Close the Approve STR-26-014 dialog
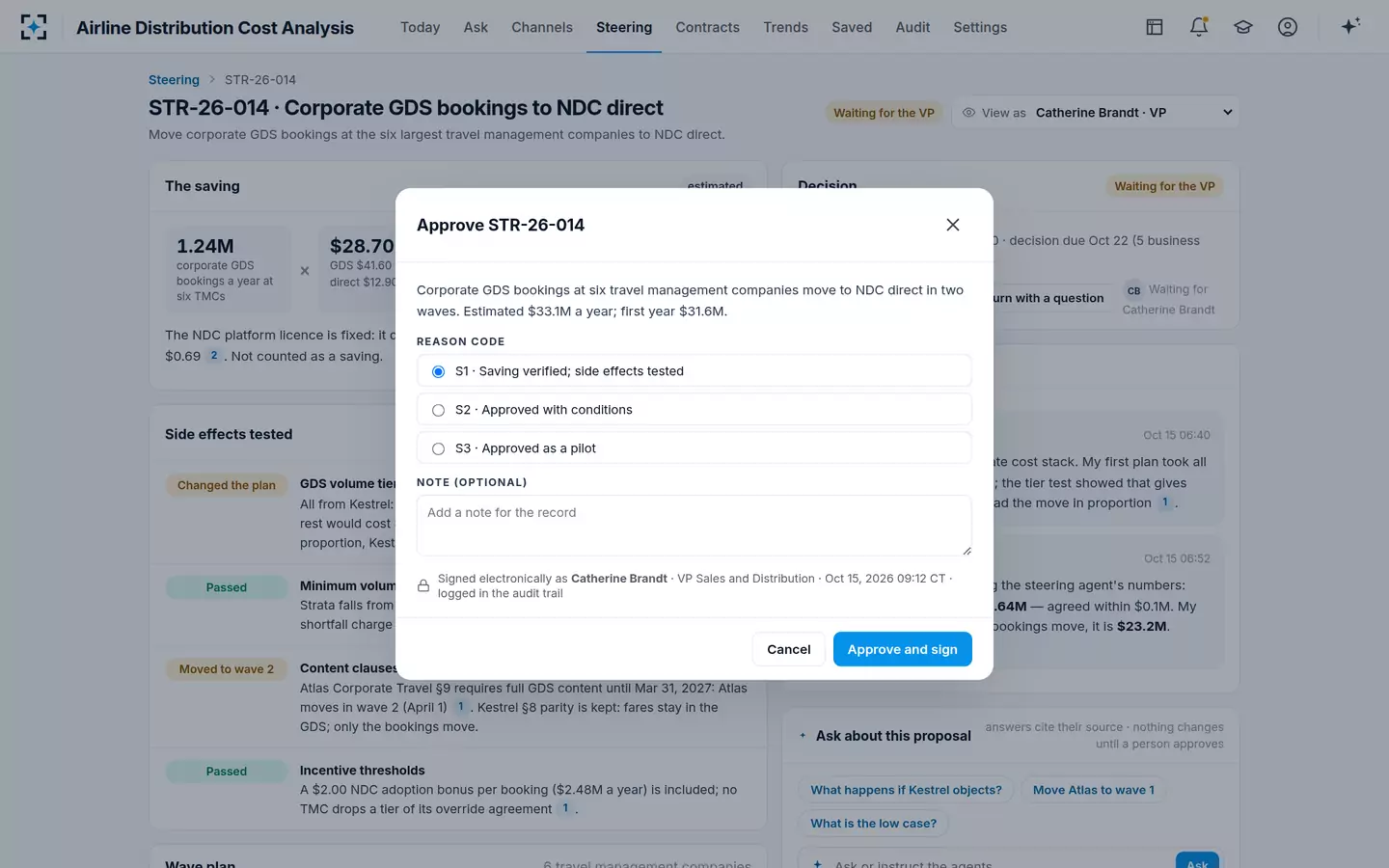The image size is (1389, 868). tap(953, 225)
